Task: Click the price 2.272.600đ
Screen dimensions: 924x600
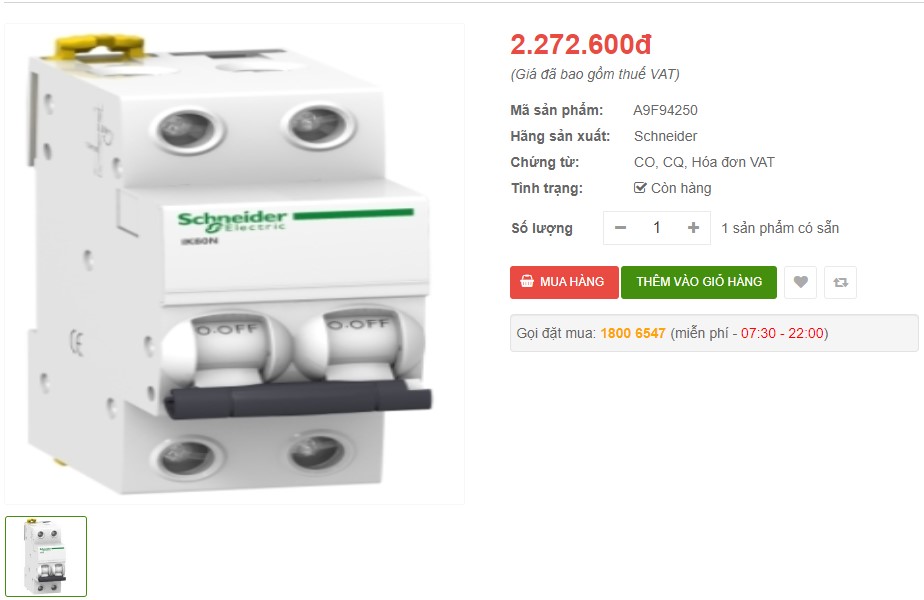Action: 580,45
